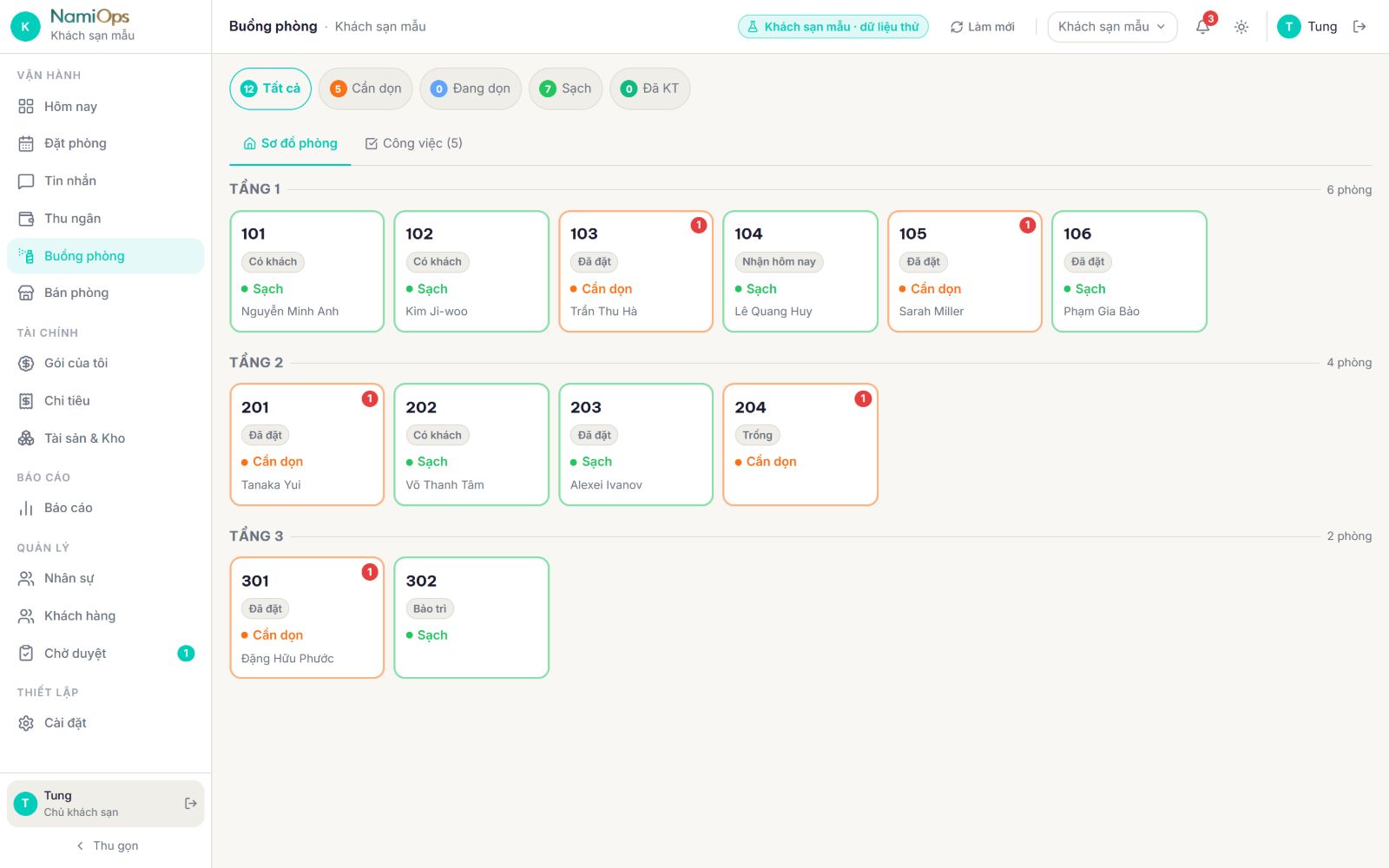Image resolution: width=1389 pixels, height=868 pixels.
Task: Open Tung user profile in header
Action: pyautogui.click(x=1307, y=27)
